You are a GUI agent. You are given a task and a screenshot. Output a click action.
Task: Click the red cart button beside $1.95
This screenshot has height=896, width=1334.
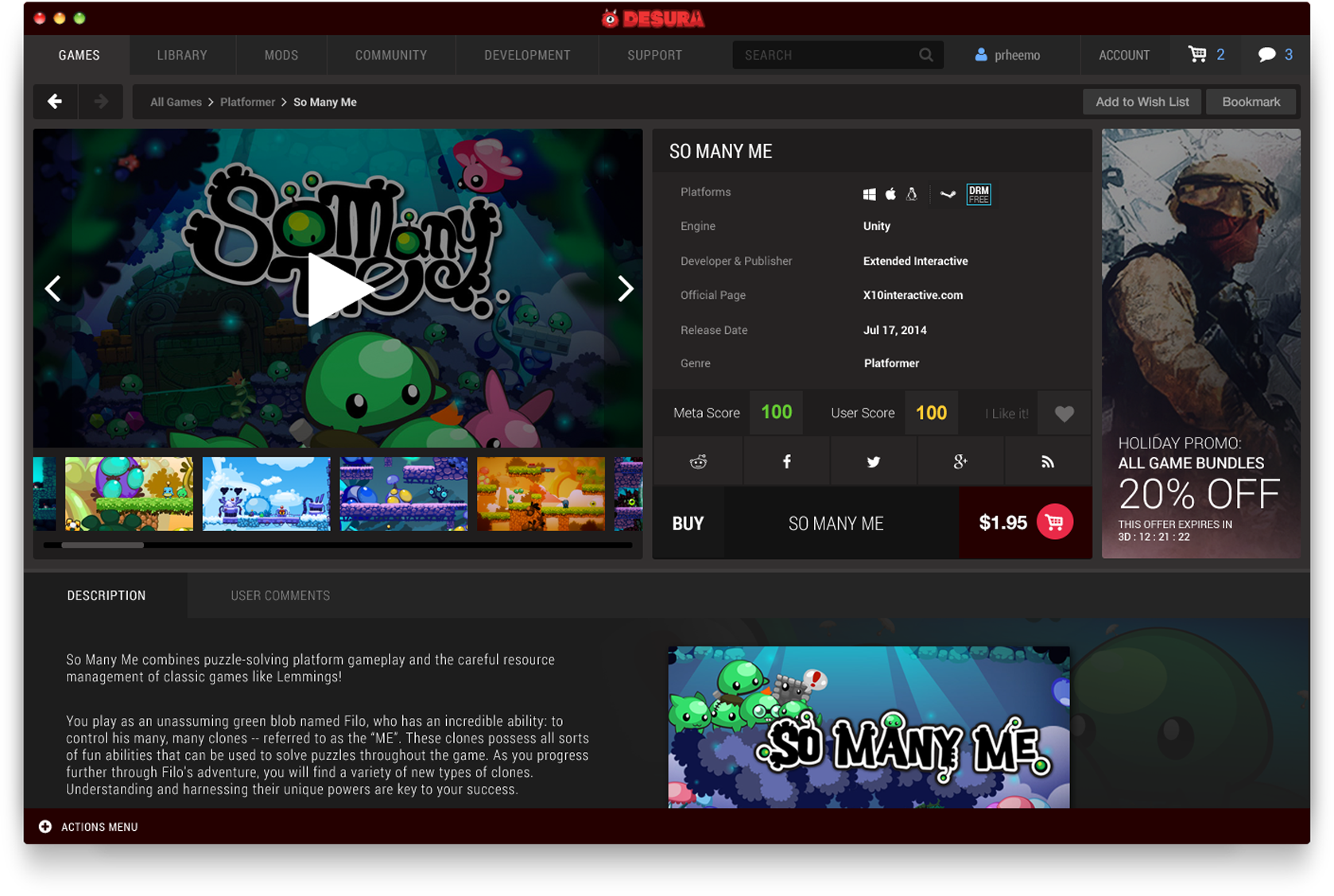[x=1055, y=522]
